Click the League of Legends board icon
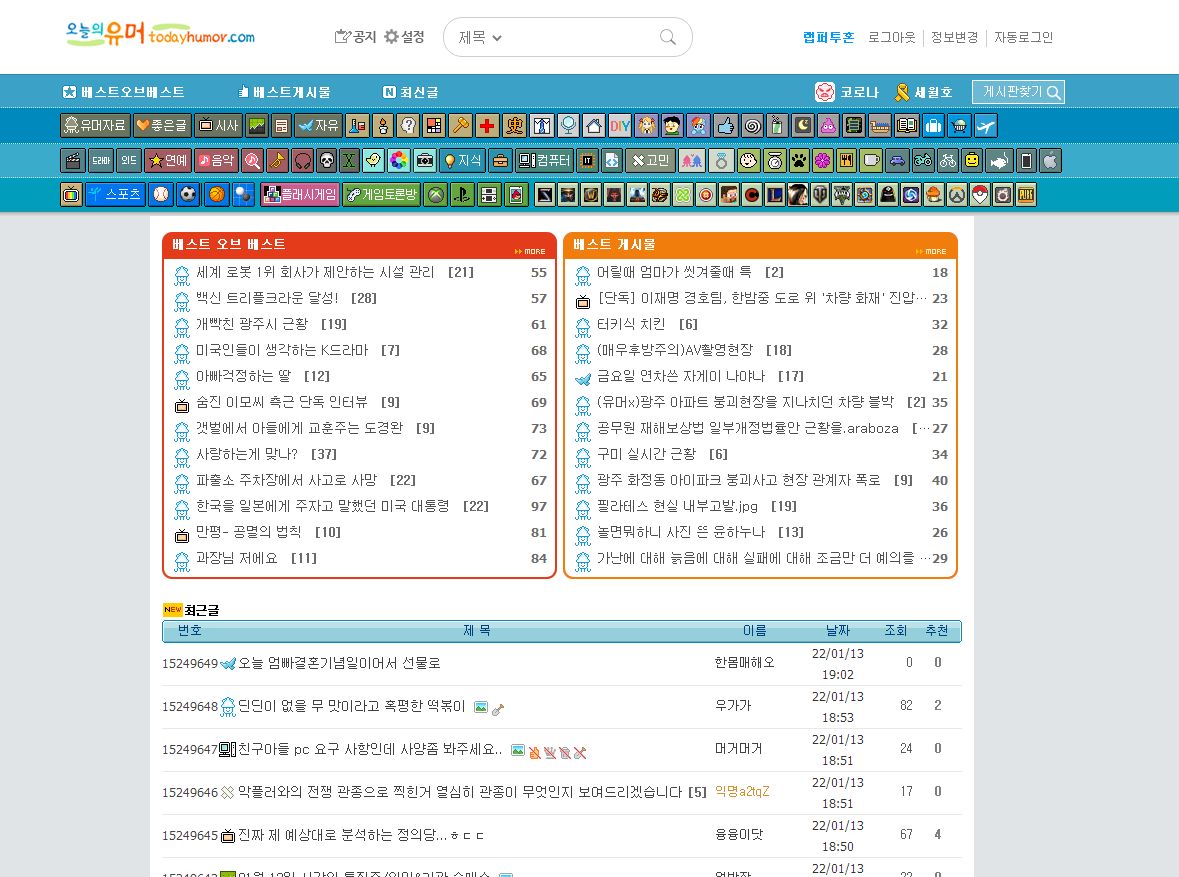Image resolution: width=1179 pixels, height=877 pixels. coord(774,194)
